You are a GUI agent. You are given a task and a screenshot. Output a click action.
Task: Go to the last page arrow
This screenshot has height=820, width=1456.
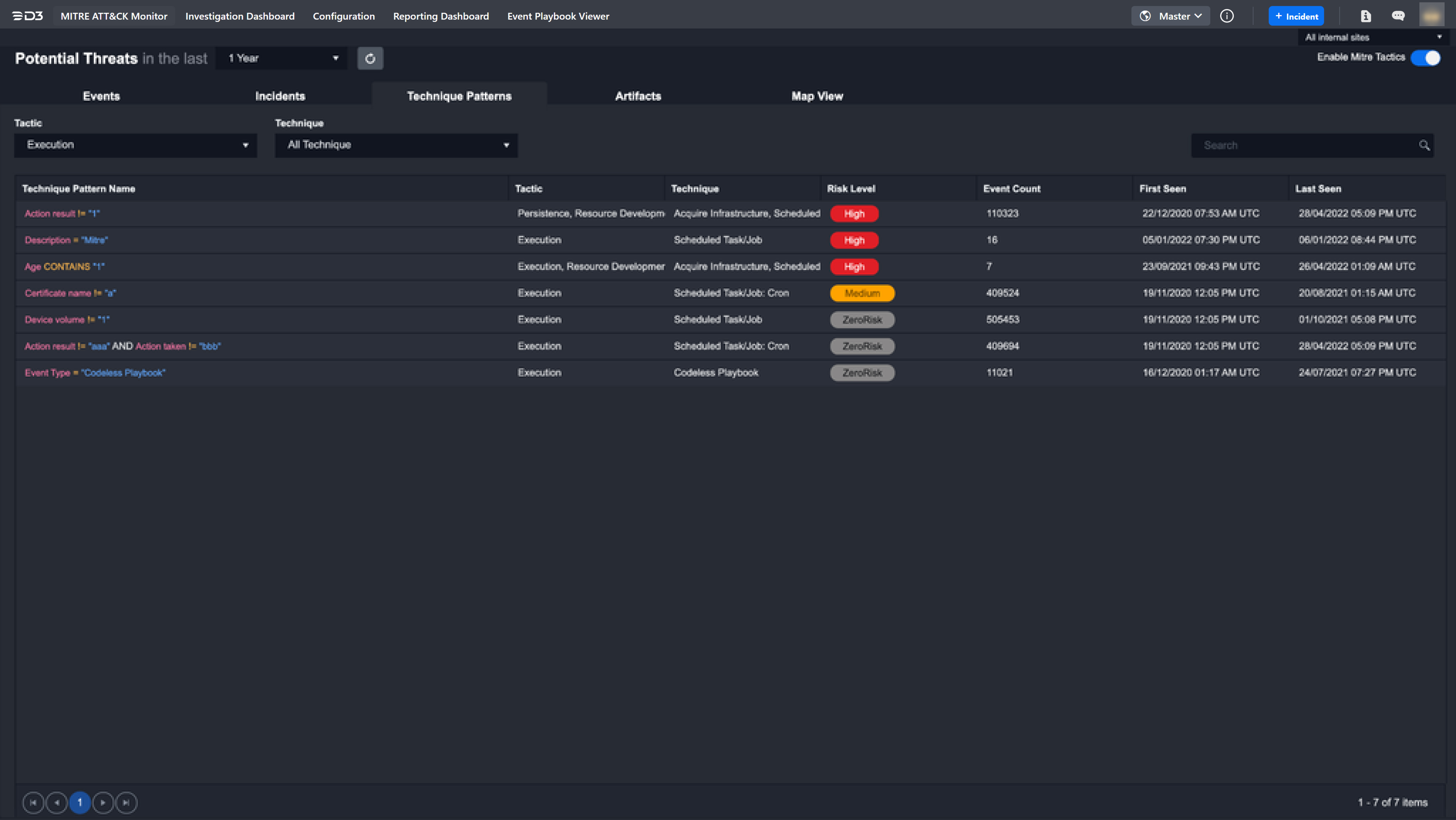(126, 802)
